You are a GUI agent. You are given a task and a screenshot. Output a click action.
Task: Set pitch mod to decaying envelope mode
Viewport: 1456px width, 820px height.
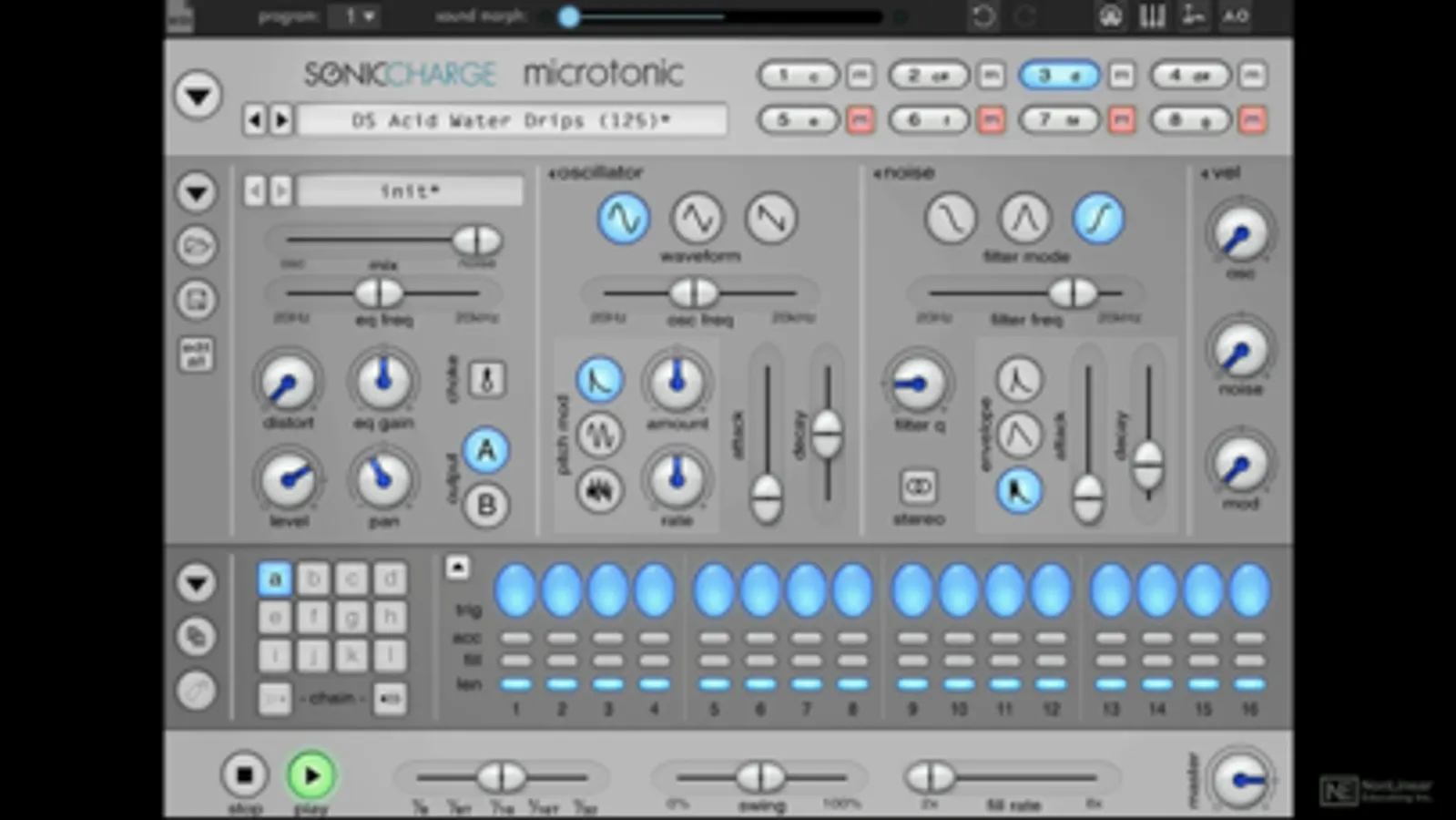tap(599, 380)
